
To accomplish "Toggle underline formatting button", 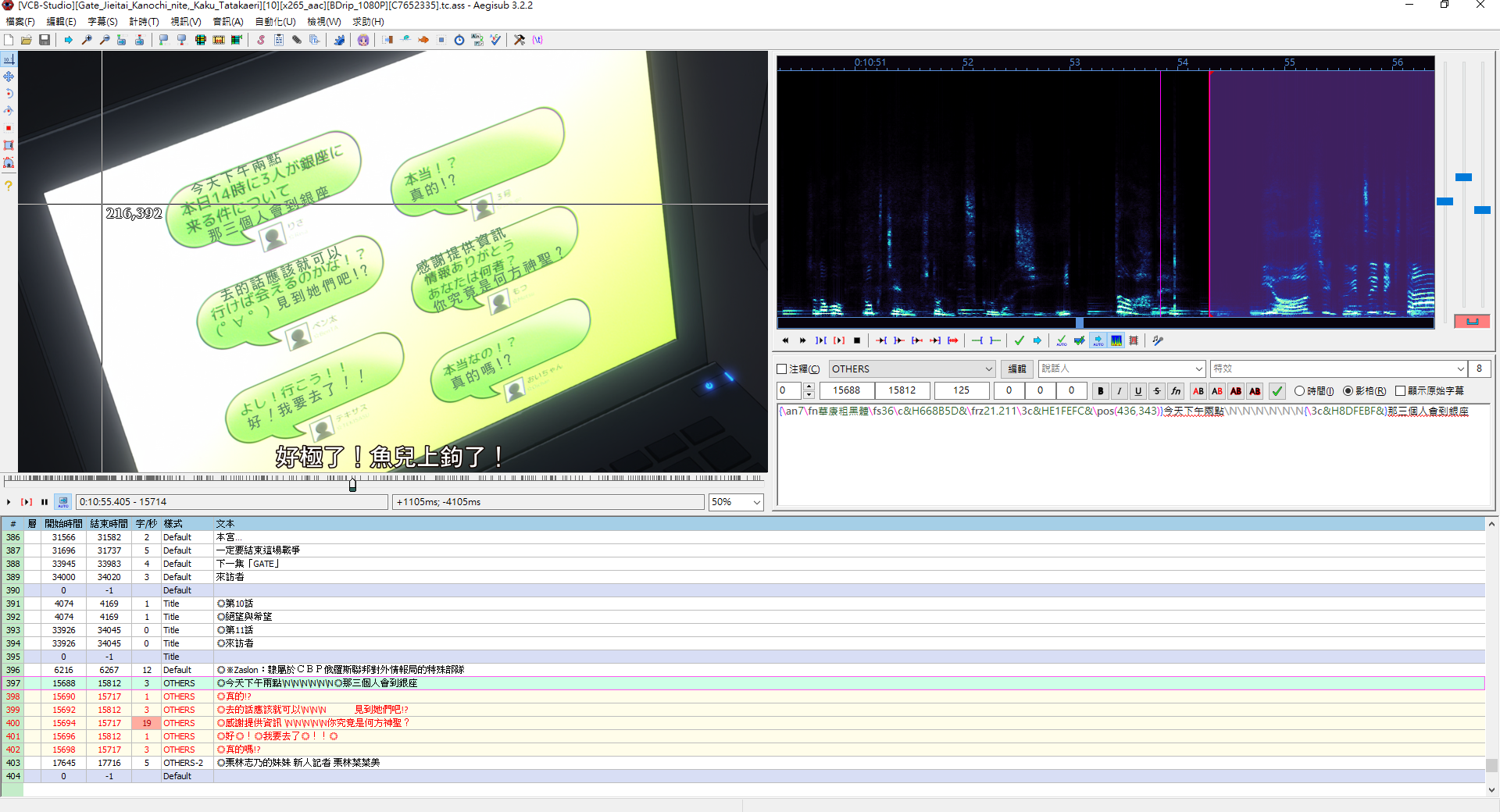I will pyautogui.click(x=1138, y=391).
